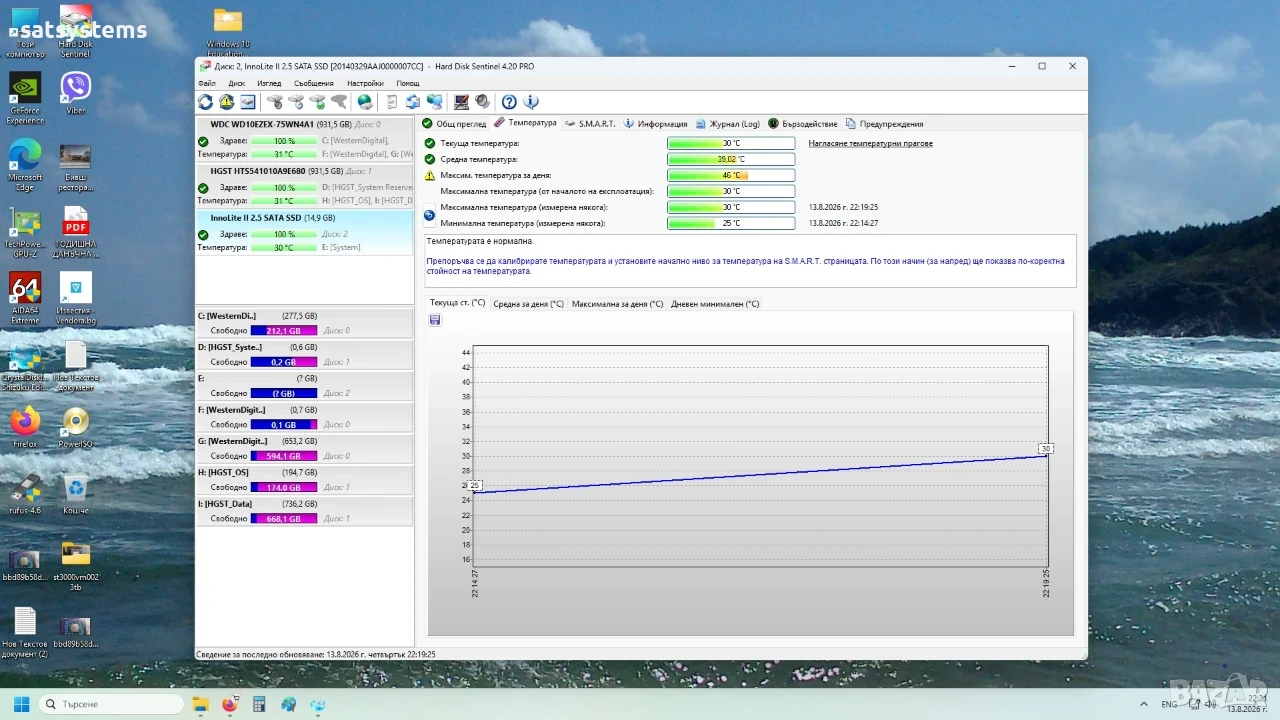Viewport: 1280px width, 720px height.
Task: Select the H: [HGST_OS] partition
Action: (305, 480)
